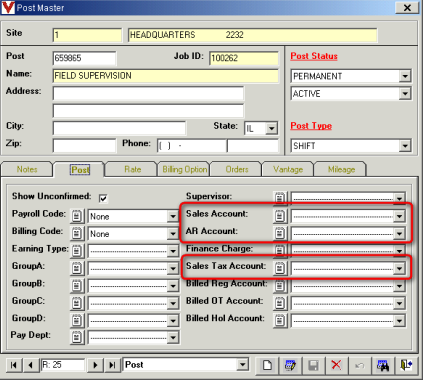Image resolution: width=423 pixels, height=380 pixels.
Task: Expand the Pay Dept dropdown
Action: point(173,338)
